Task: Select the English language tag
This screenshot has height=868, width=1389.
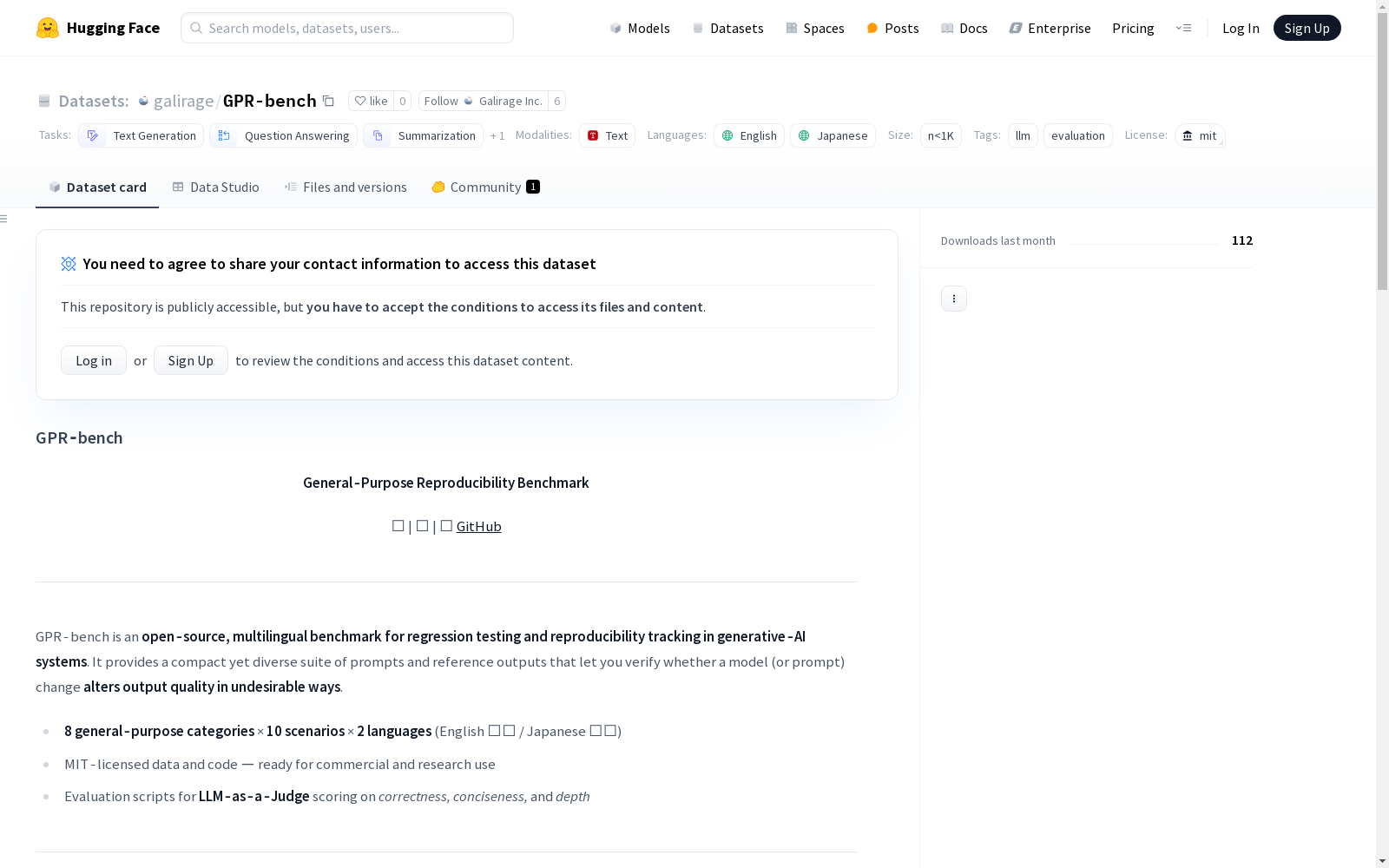Action: (x=749, y=135)
